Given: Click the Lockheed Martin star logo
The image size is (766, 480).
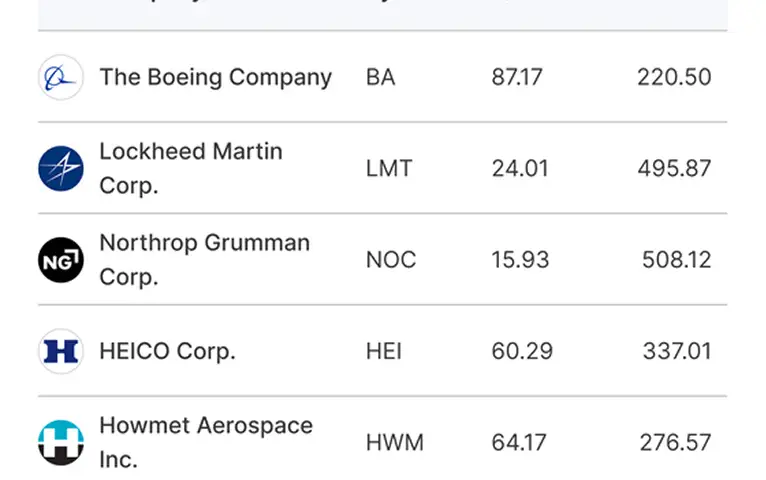Looking at the screenshot, I should click(61, 168).
